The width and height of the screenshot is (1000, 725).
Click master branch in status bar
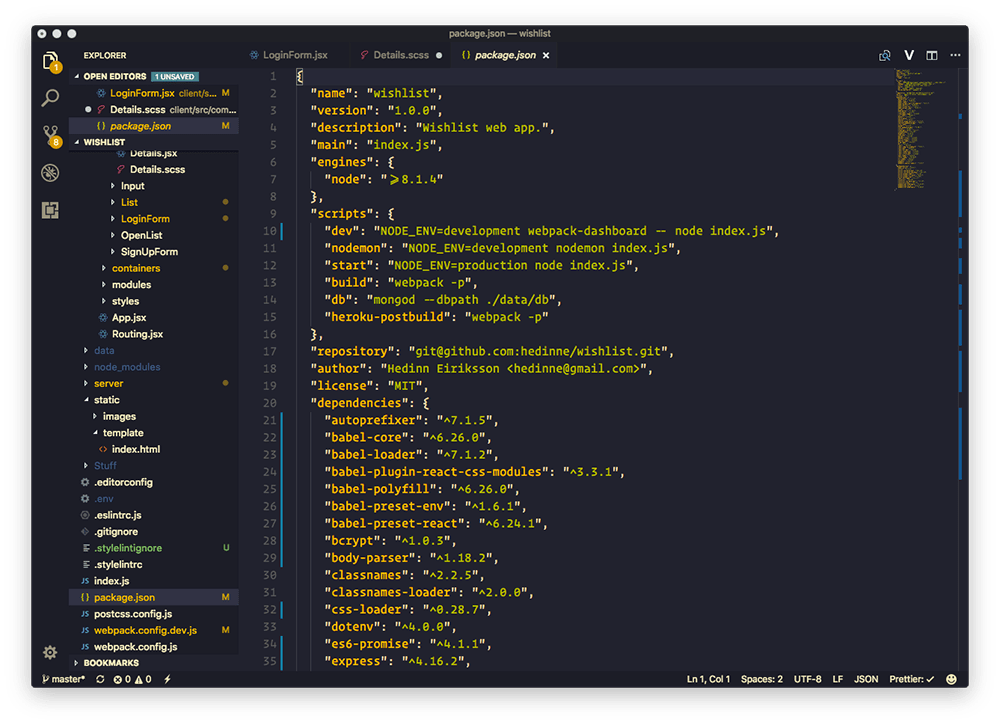63,680
